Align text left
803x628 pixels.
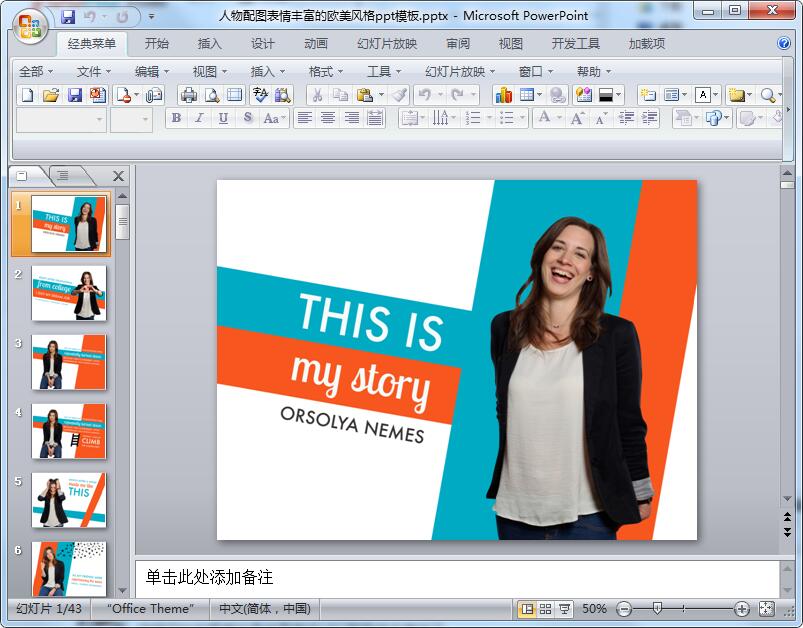[305, 118]
